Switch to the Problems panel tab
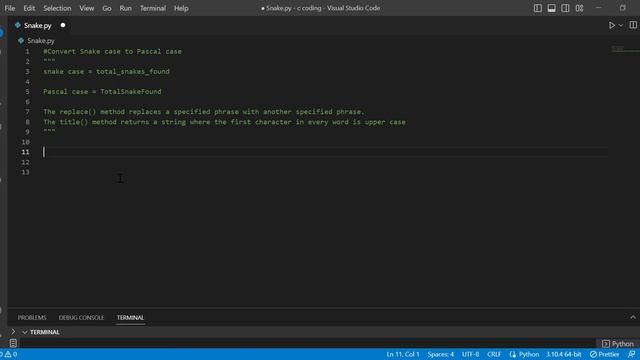This screenshot has height=360, width=640. (32, 318)
